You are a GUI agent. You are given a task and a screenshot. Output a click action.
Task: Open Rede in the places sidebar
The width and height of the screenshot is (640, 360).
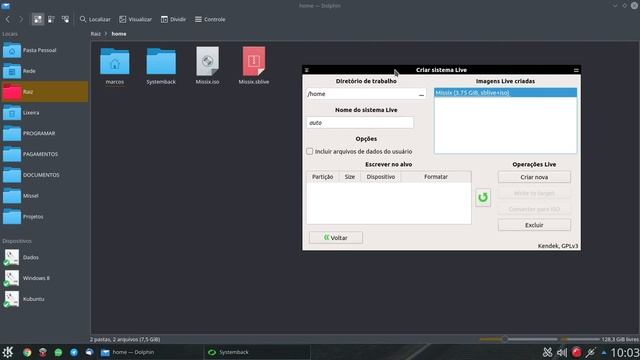[x=44, y=71]
